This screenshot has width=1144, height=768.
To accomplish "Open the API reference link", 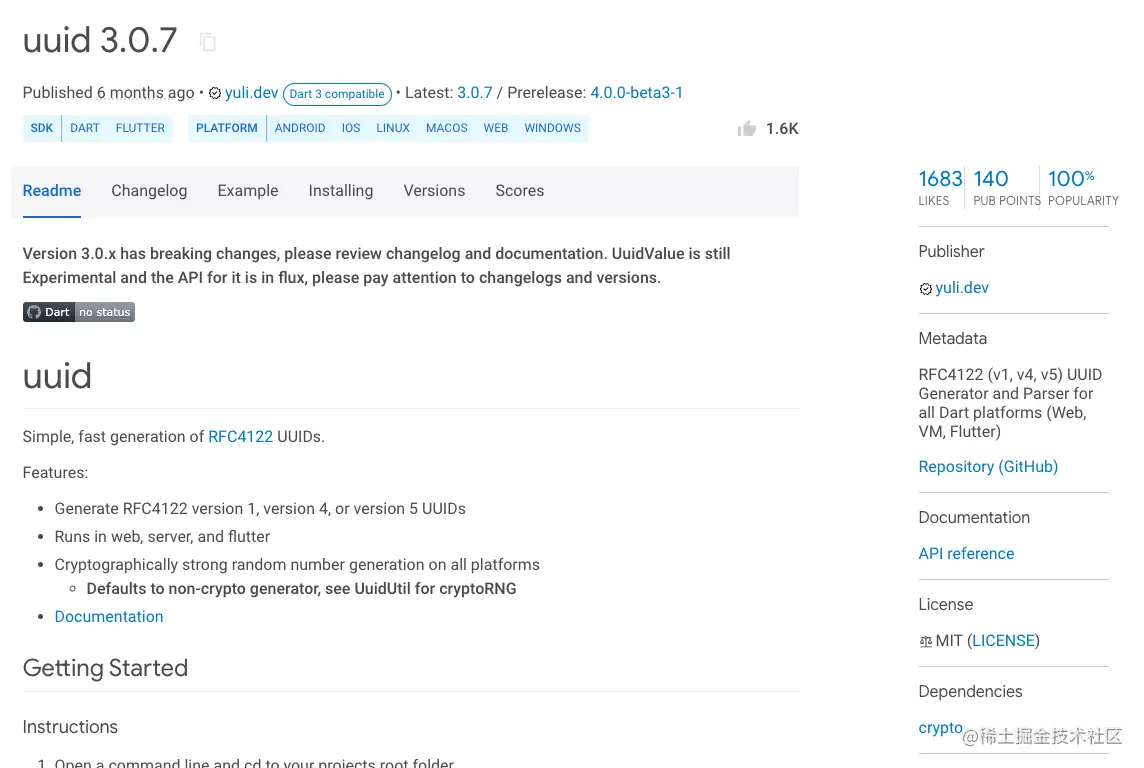I will tap(966, 554).
